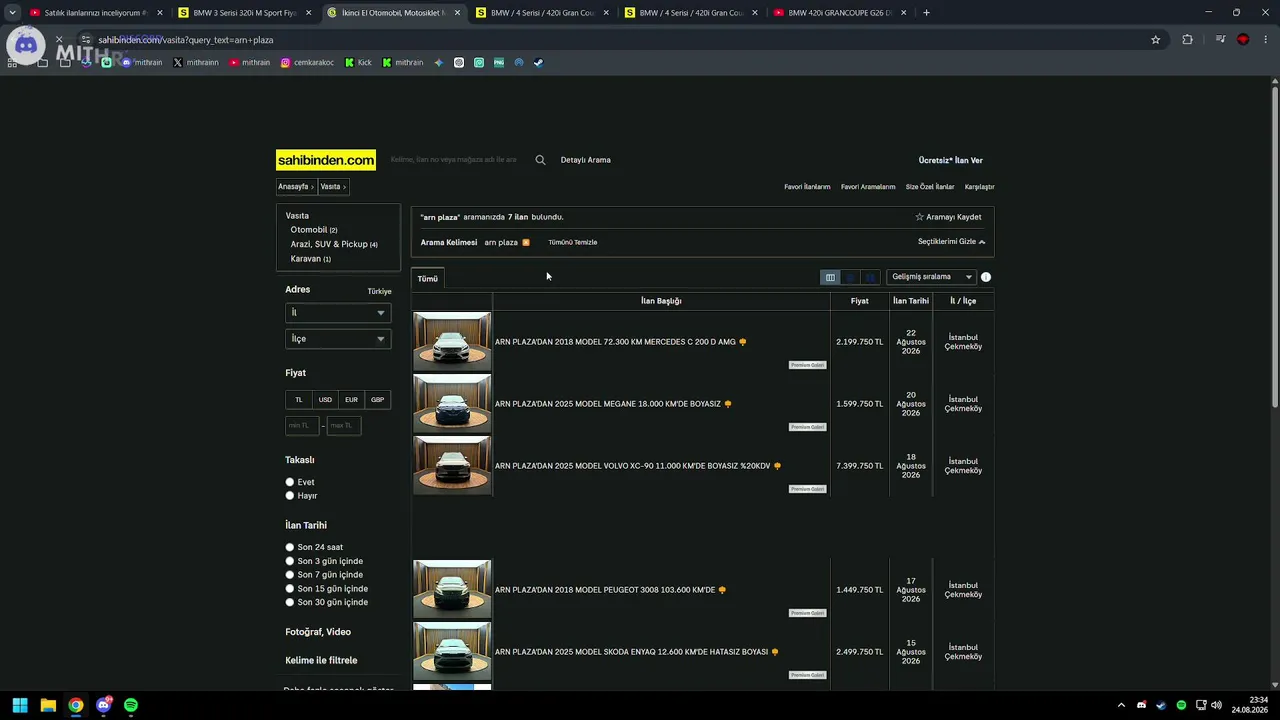Open Discord from the taskbar
This screenshot has height=720, width=1280.
pyautogui.click(x=103, y=705)
